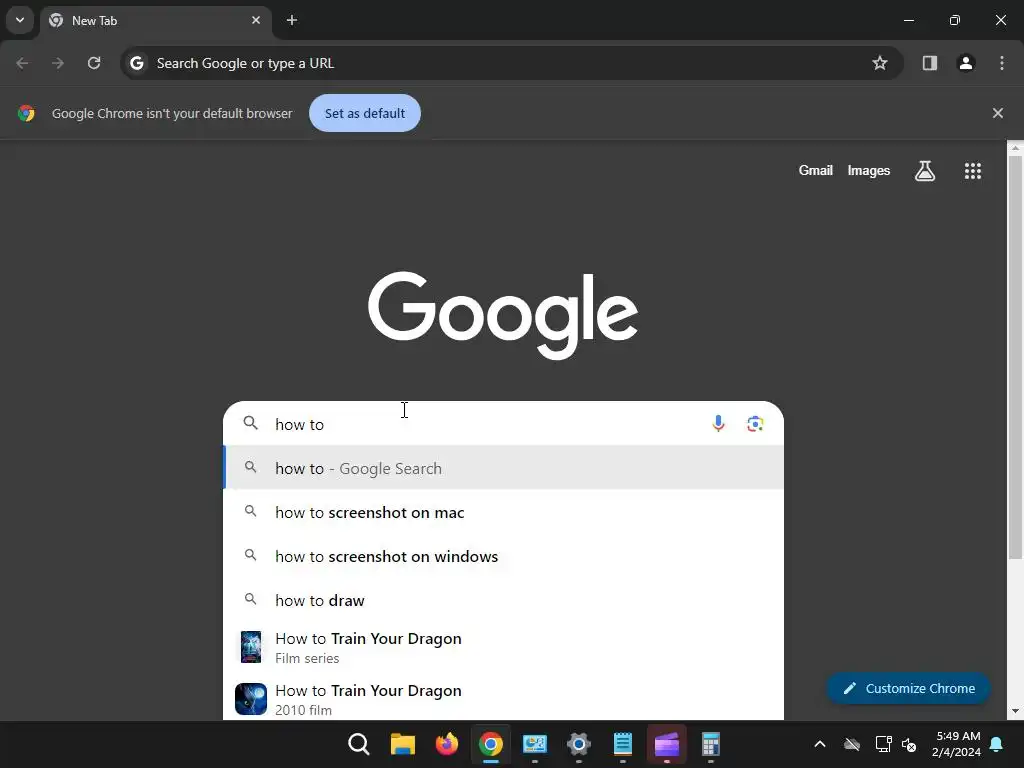1024x768 pixels.
Task: Open the Clipchamp video editor icon
Action: click(667, 744)
